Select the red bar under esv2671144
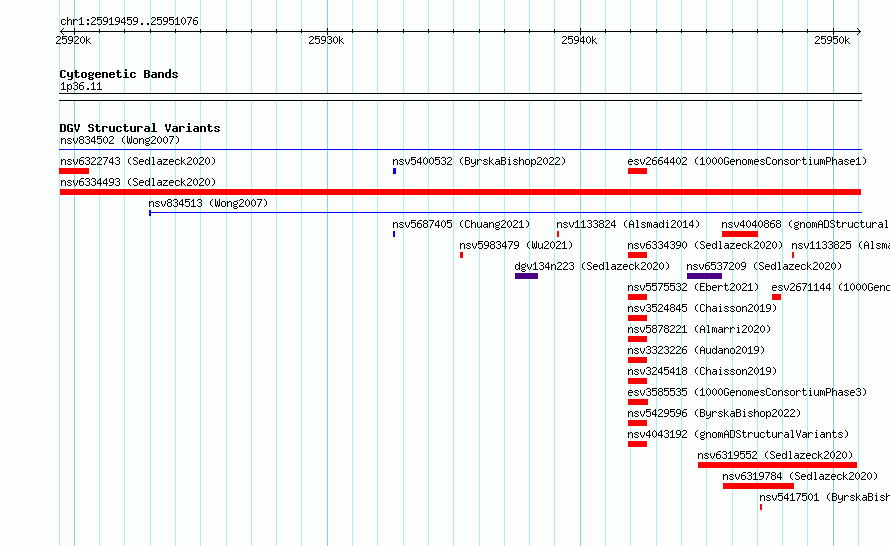The image size is (890, 546). (776, 297)
